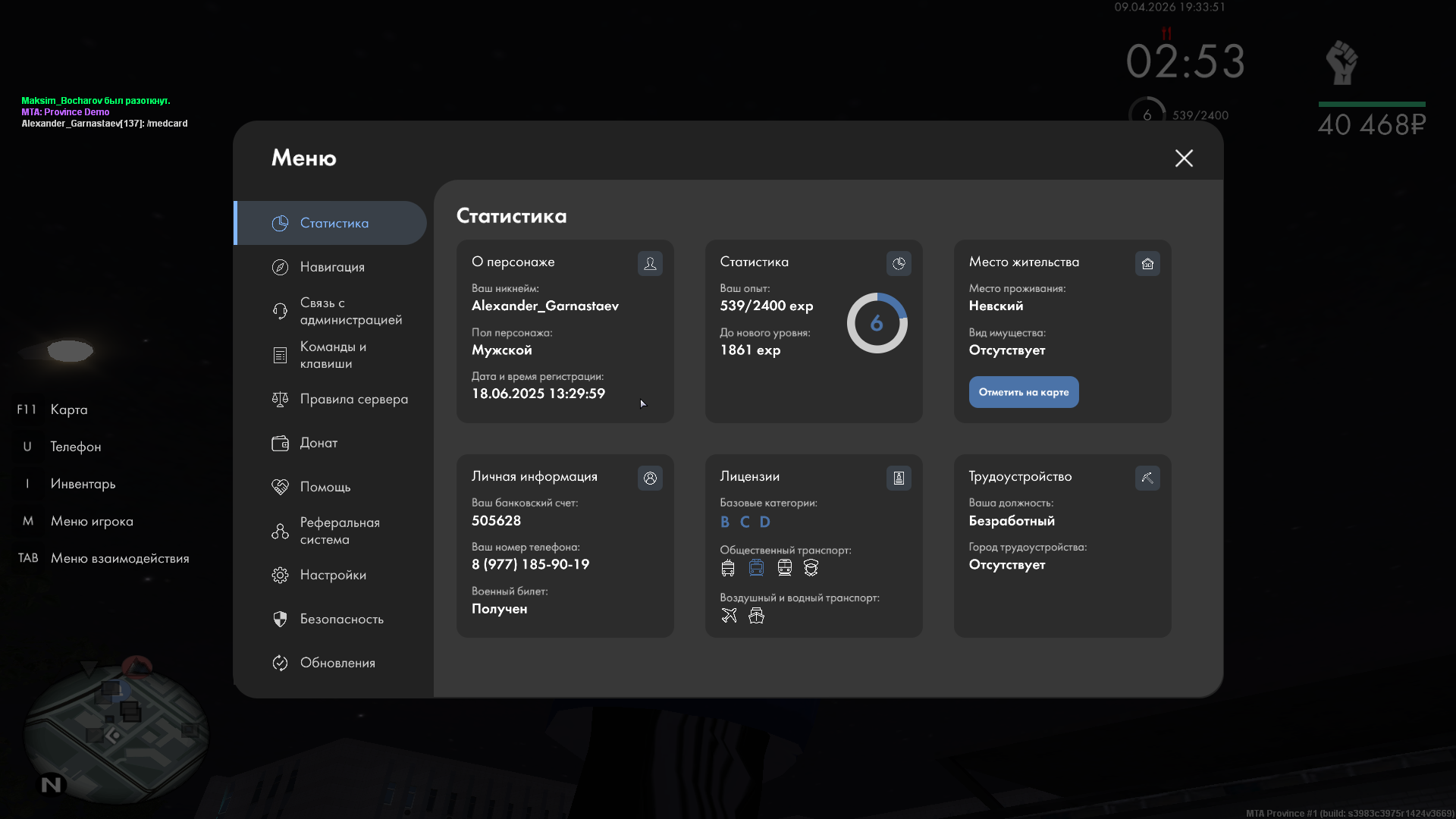1456x819 pixels.
Task: Click the profile icon in Личная информация card
Action: click(x=650, y=478)
